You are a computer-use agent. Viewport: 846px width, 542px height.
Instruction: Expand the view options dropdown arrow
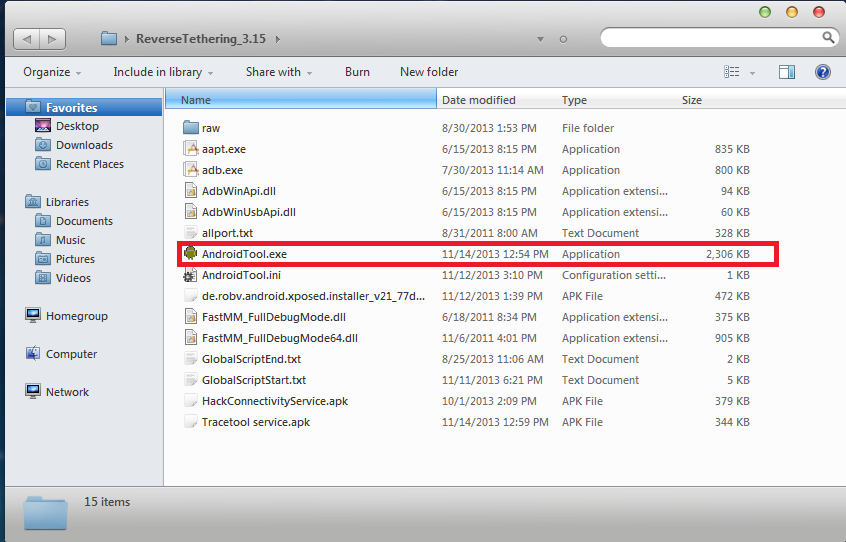coord(752,73)
